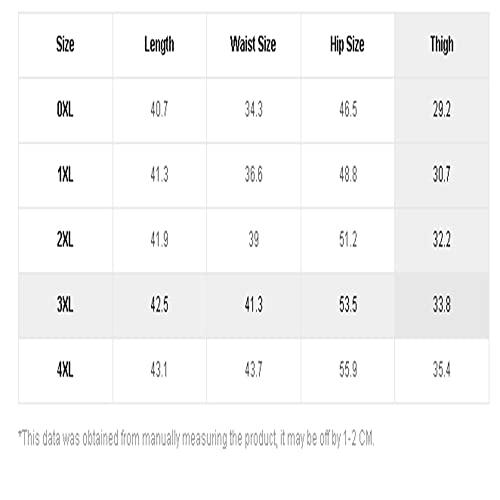Screen dimensions: 500x500
Task: Click the Waist Size header
Action: coord(253,44)
